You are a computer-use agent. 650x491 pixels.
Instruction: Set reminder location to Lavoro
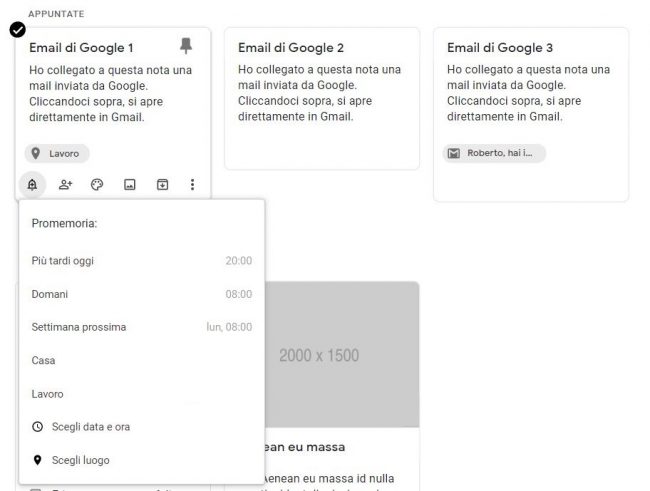pos(141,394)
